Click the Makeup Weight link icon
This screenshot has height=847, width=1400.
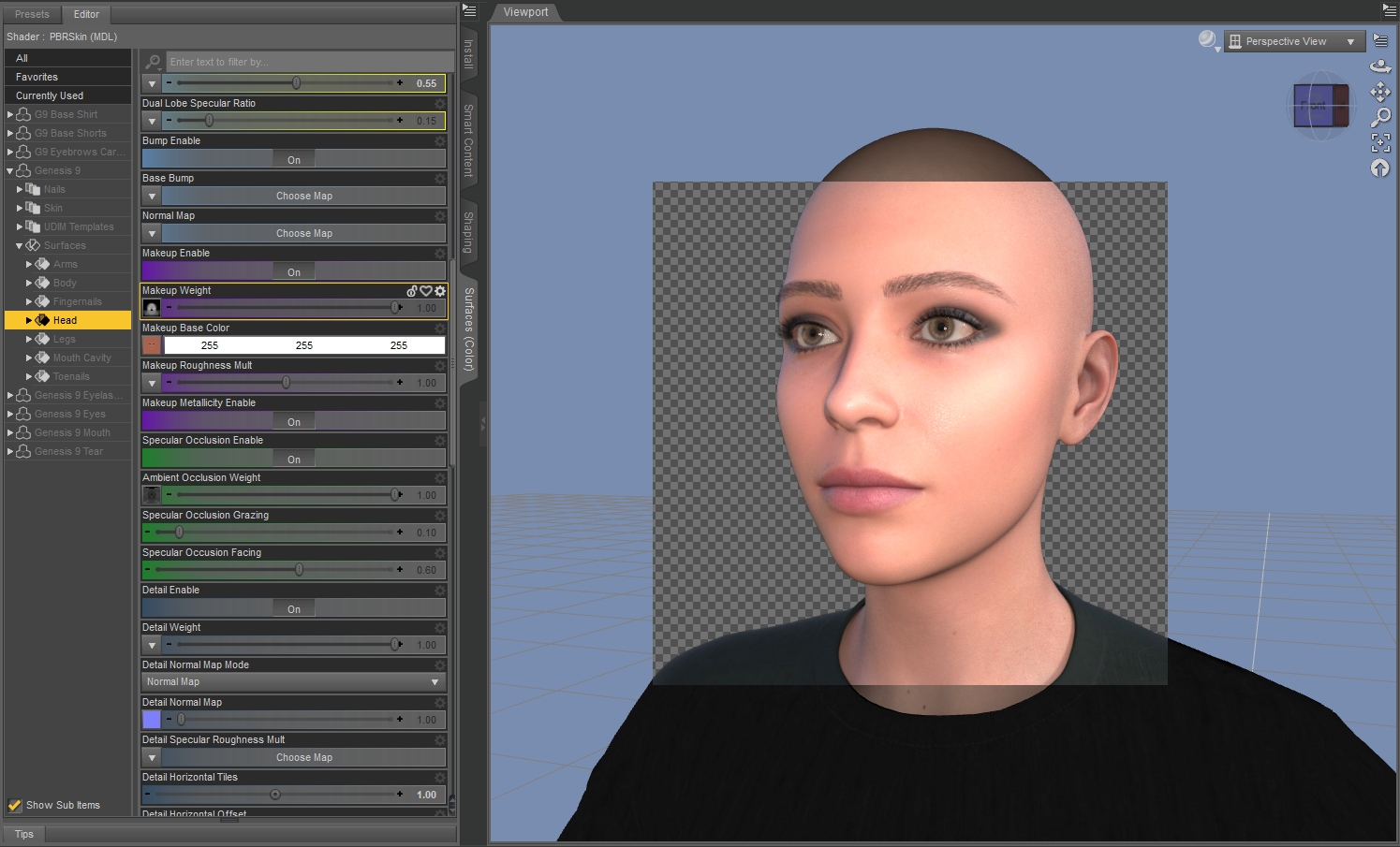[412, 291]
